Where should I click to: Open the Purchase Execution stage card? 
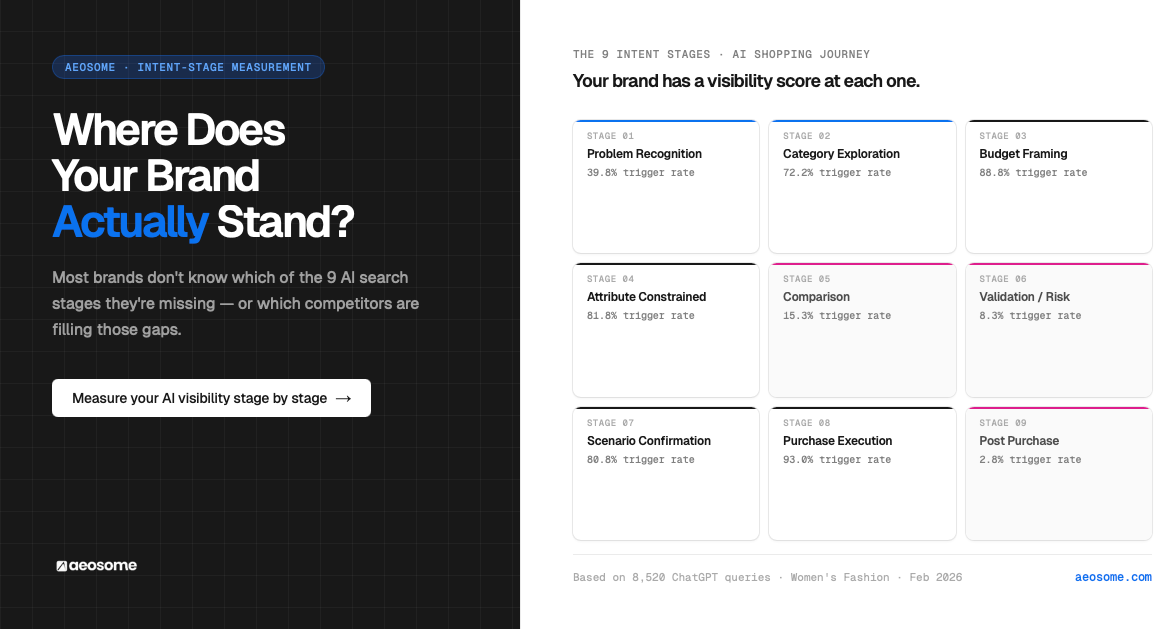[862, 473]
